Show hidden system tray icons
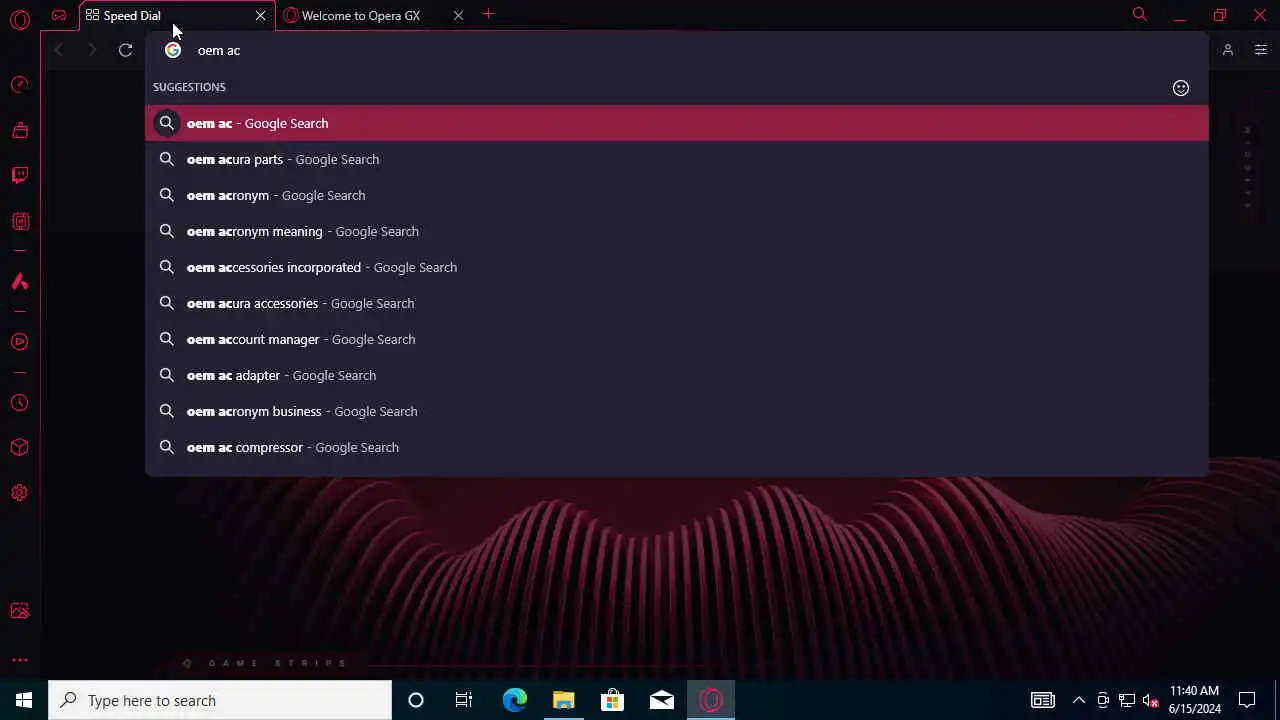Image resolution: width=1280 pixels, height=720 pixels. point(1078,700)
